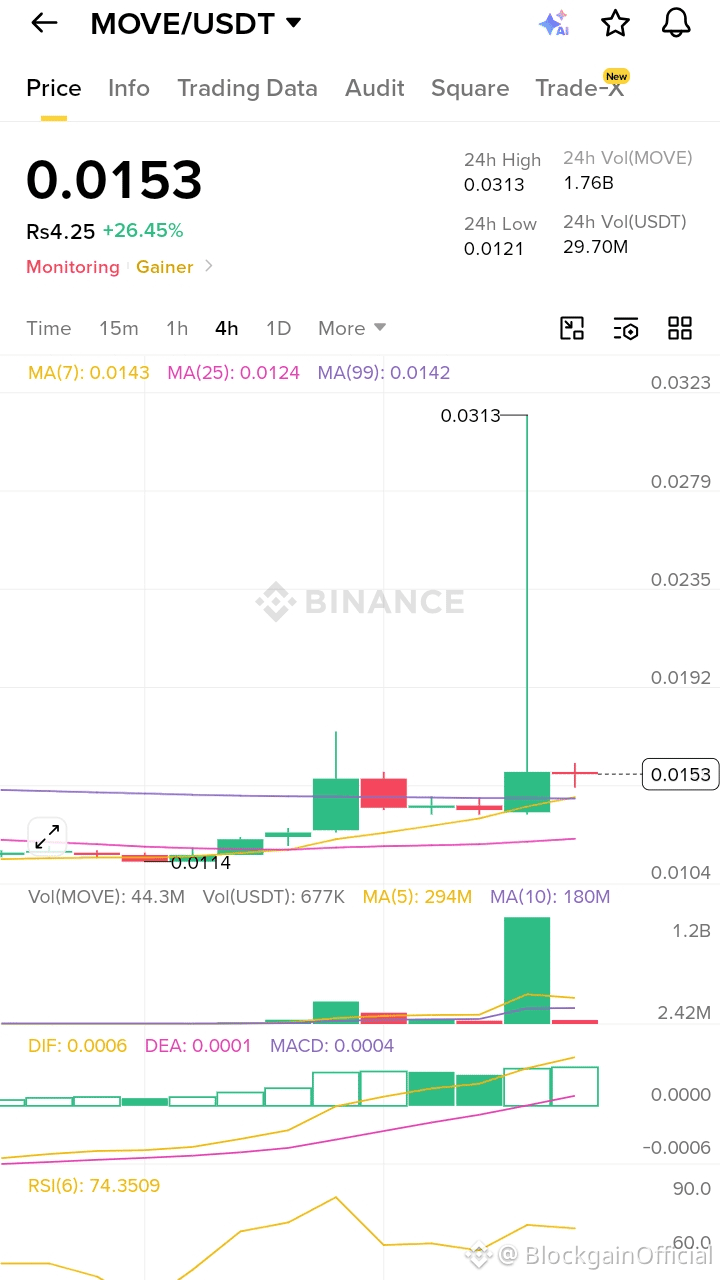Tap the 0.0114 low price marker
720x1280 pixels.
(201, 862)
